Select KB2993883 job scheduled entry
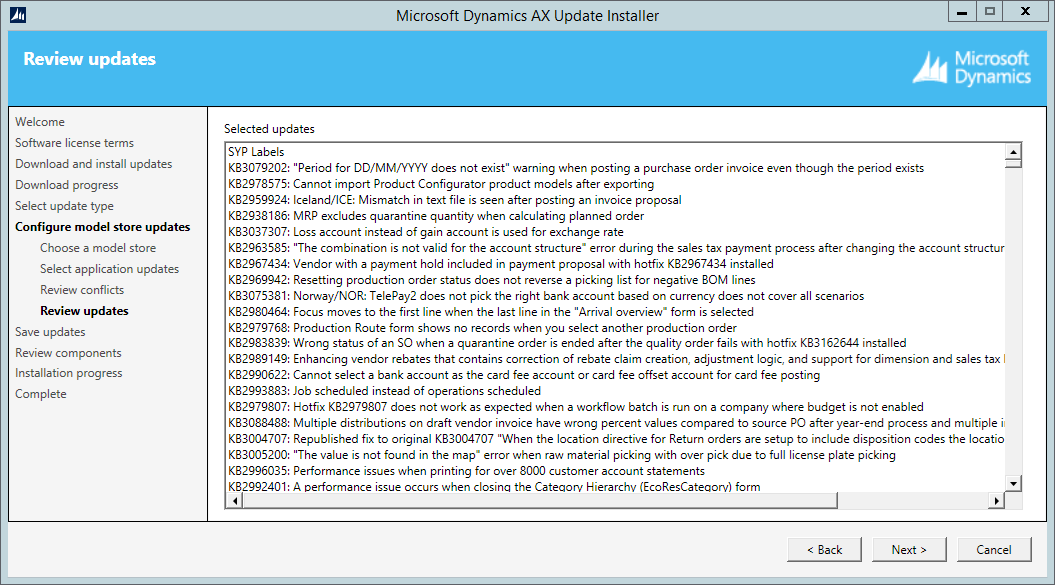 [384, 391]
